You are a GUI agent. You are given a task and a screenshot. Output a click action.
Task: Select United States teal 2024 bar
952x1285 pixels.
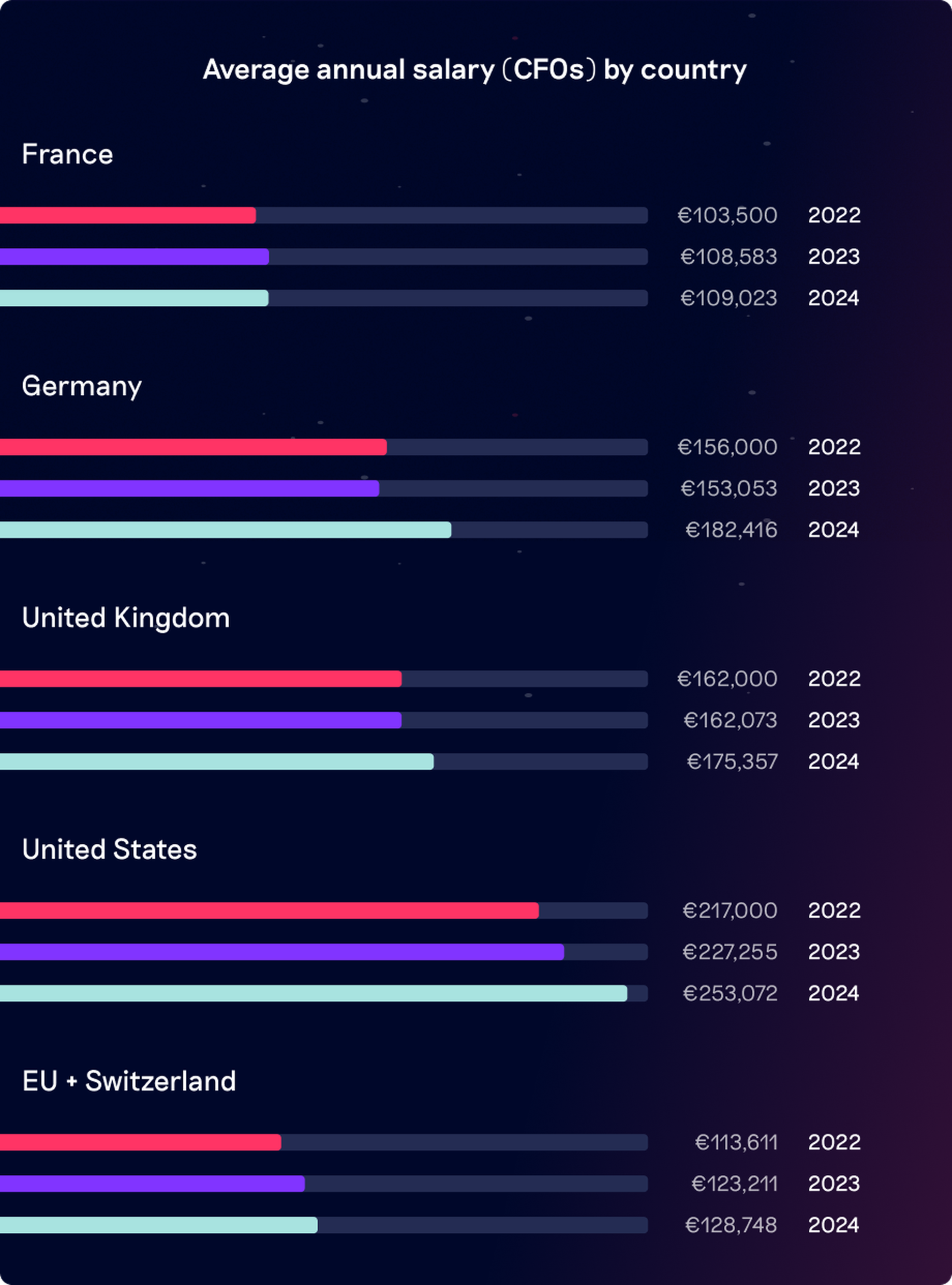click(x=314, y=993)
